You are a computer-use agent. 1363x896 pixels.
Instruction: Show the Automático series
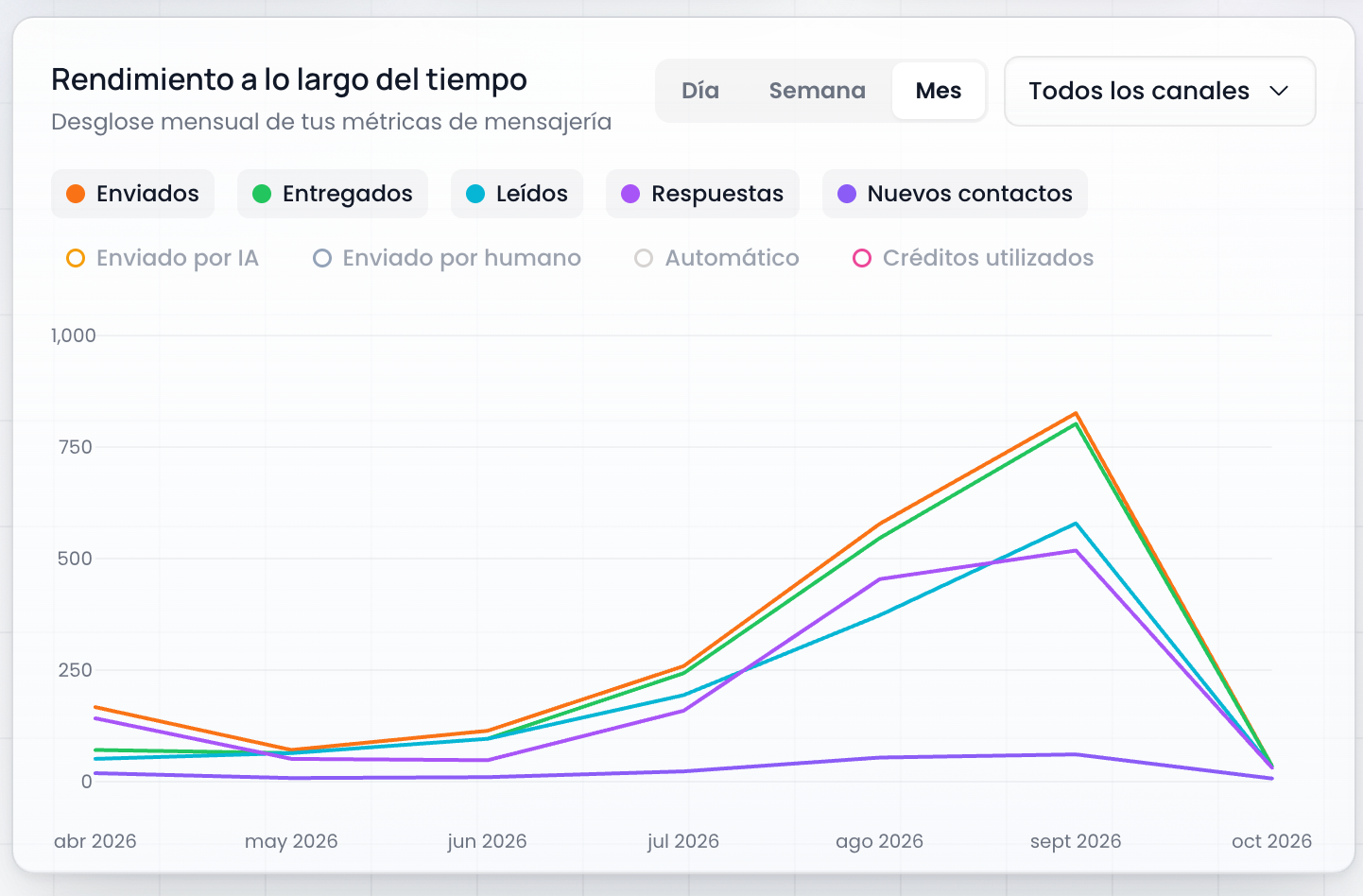click(x=717, y=258)
